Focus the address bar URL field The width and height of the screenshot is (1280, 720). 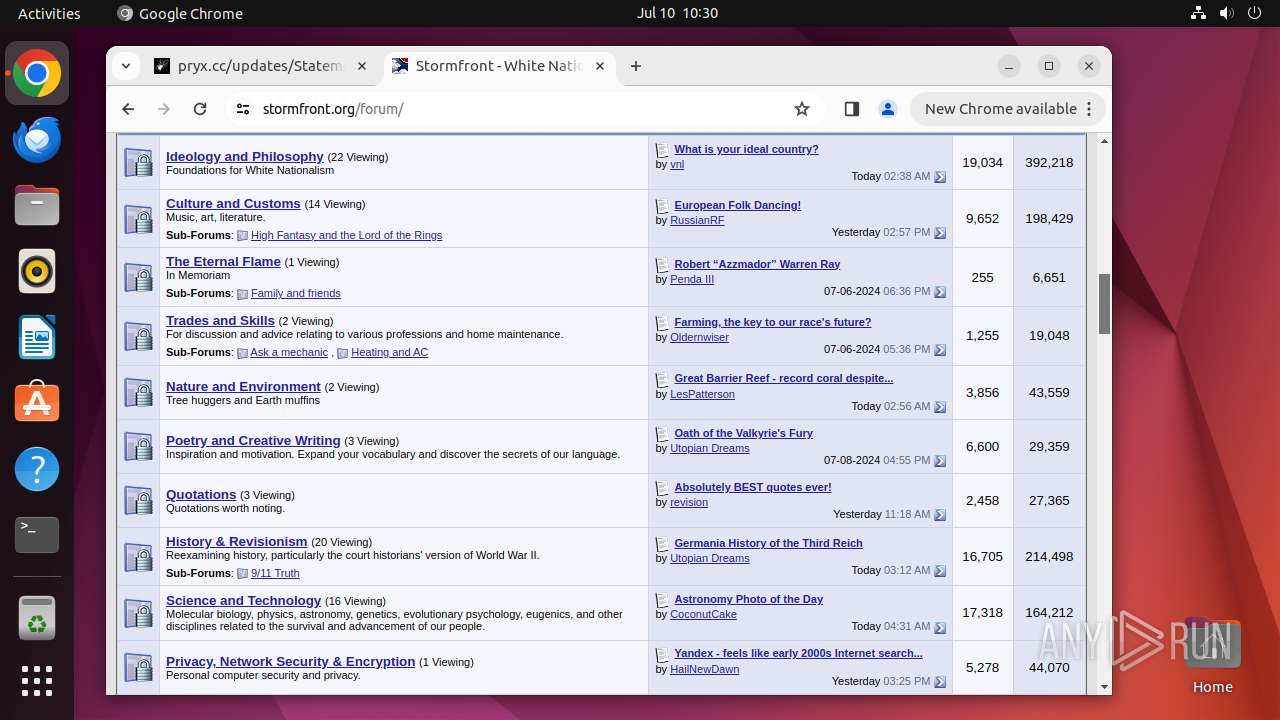tap(520, 109)
